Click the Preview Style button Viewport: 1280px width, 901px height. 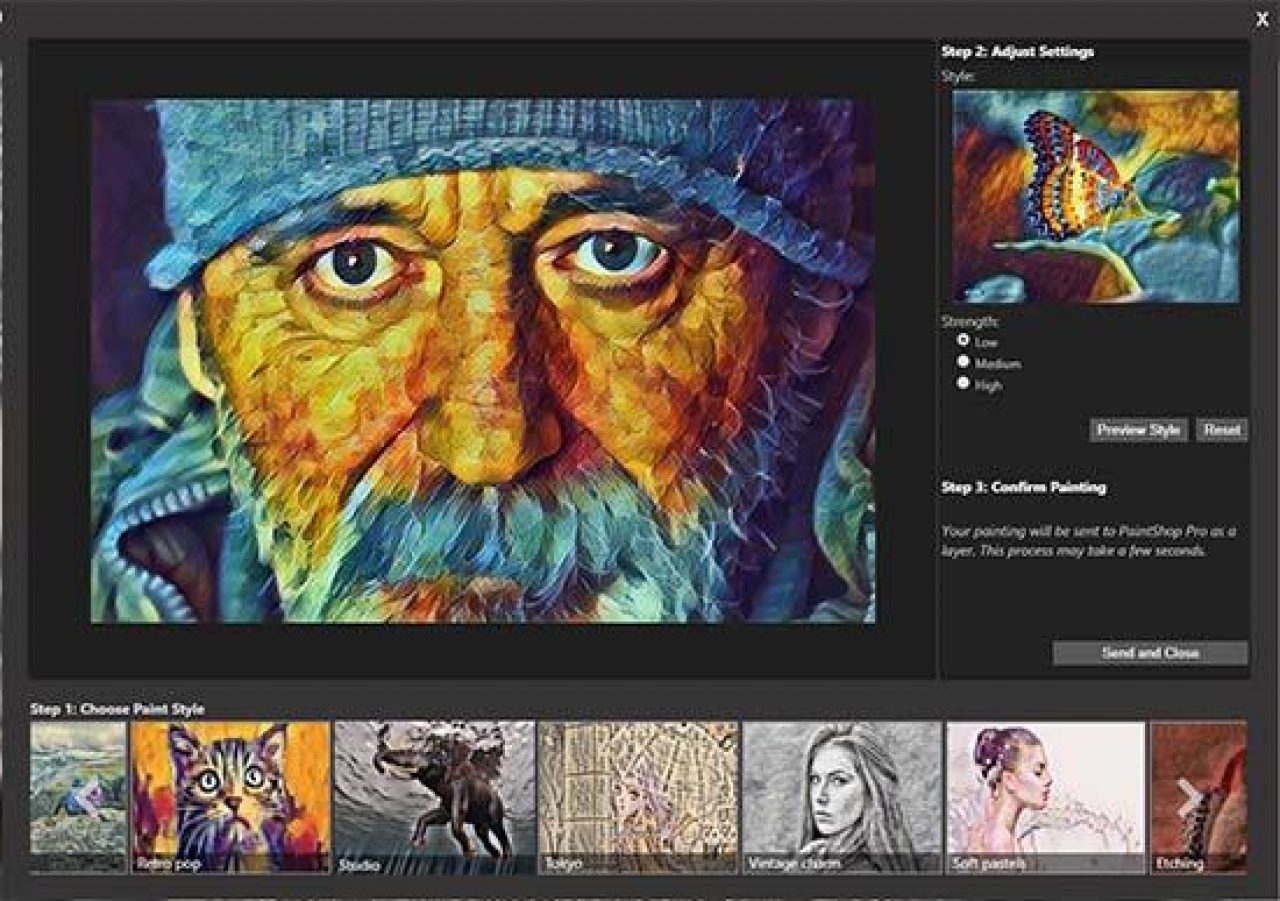pos(1137,429)
